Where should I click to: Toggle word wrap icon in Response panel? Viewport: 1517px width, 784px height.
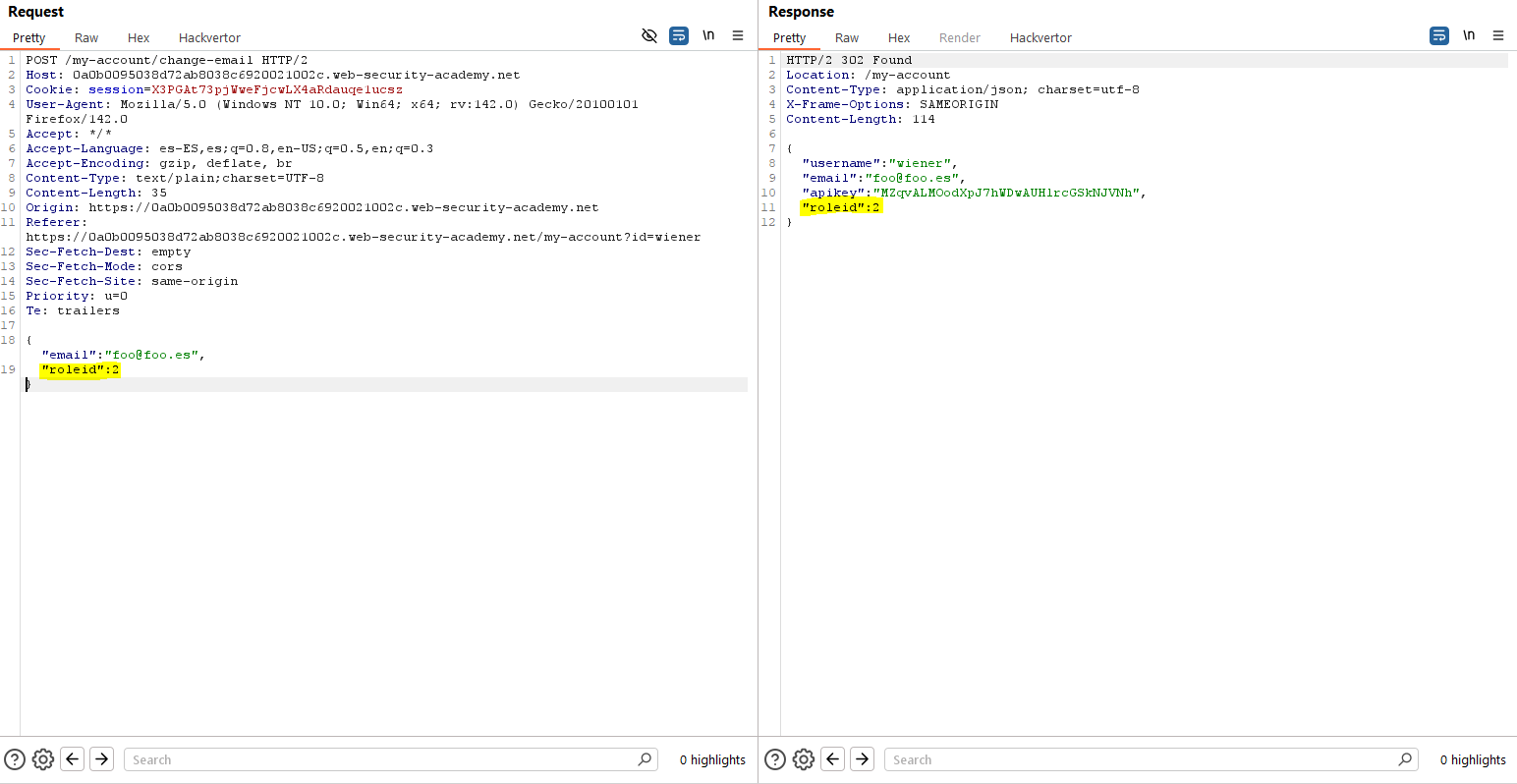click(1439, 35)
